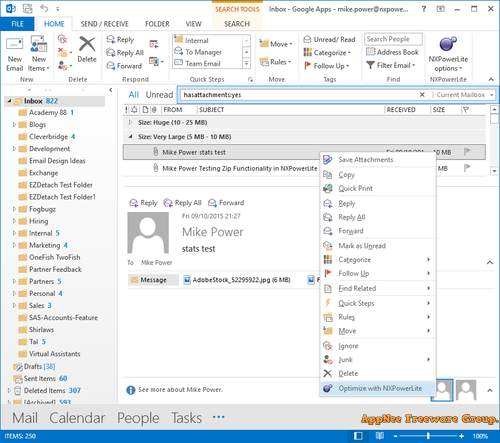This screenshot has height=443, width=500.
Task: Open the Rules dropdown in ribbon
Action: pyautogui.click(x=275, y=62)
